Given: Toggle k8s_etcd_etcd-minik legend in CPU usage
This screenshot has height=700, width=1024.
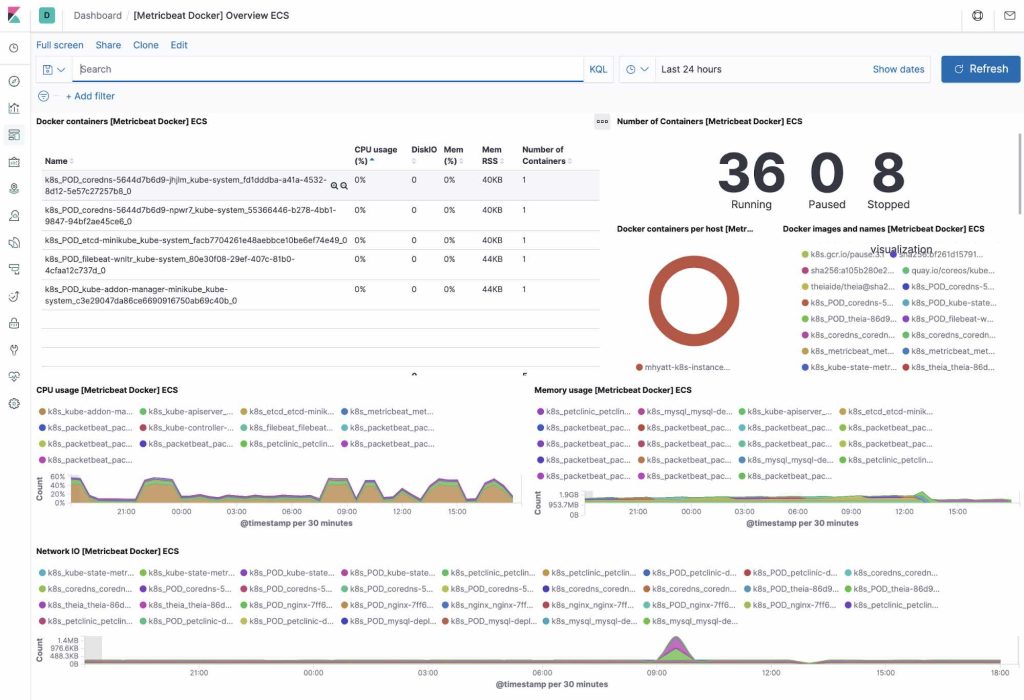Looking at the screenshot, I should click(287, 411).
